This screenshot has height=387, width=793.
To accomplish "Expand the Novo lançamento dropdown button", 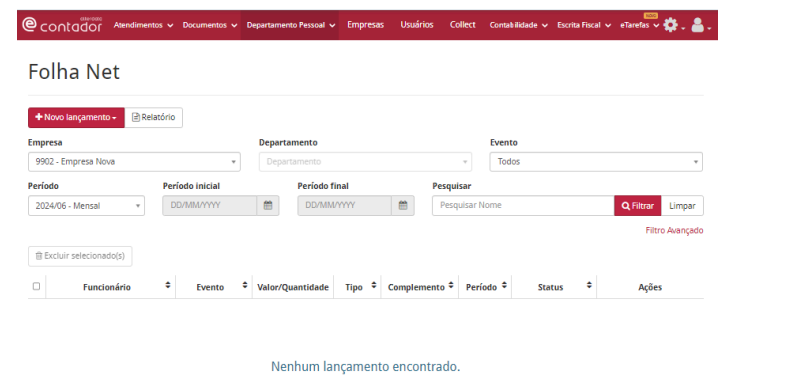I will point(76,117).
